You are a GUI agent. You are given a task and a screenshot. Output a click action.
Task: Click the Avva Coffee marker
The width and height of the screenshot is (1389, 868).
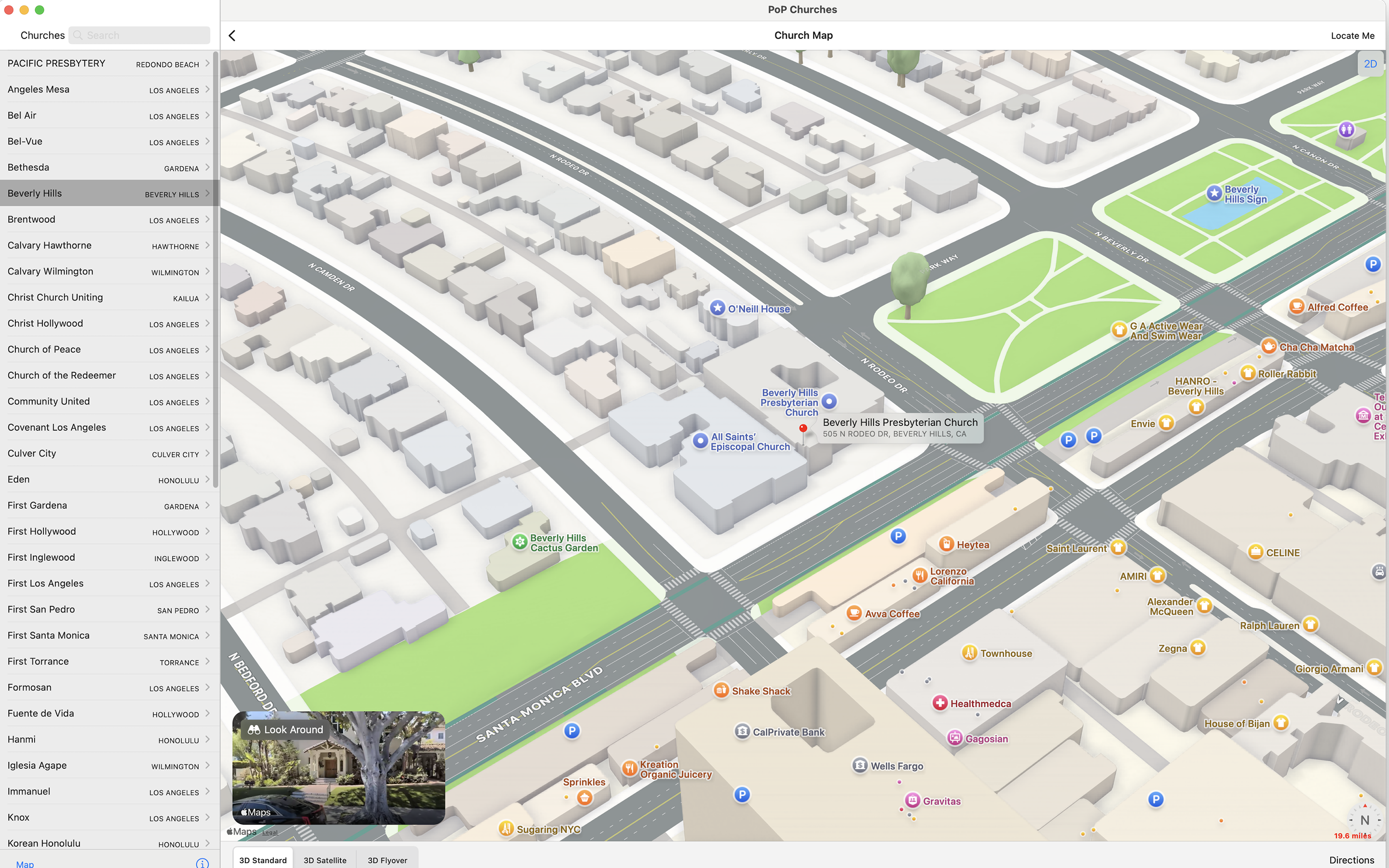tap(854, 613)
